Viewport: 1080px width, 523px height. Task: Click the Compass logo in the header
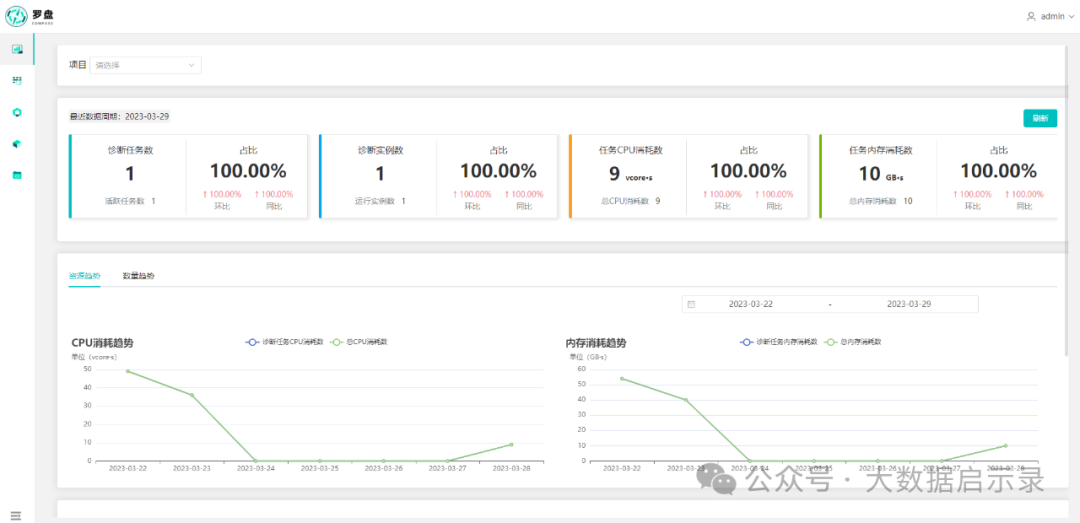[30, 16]
